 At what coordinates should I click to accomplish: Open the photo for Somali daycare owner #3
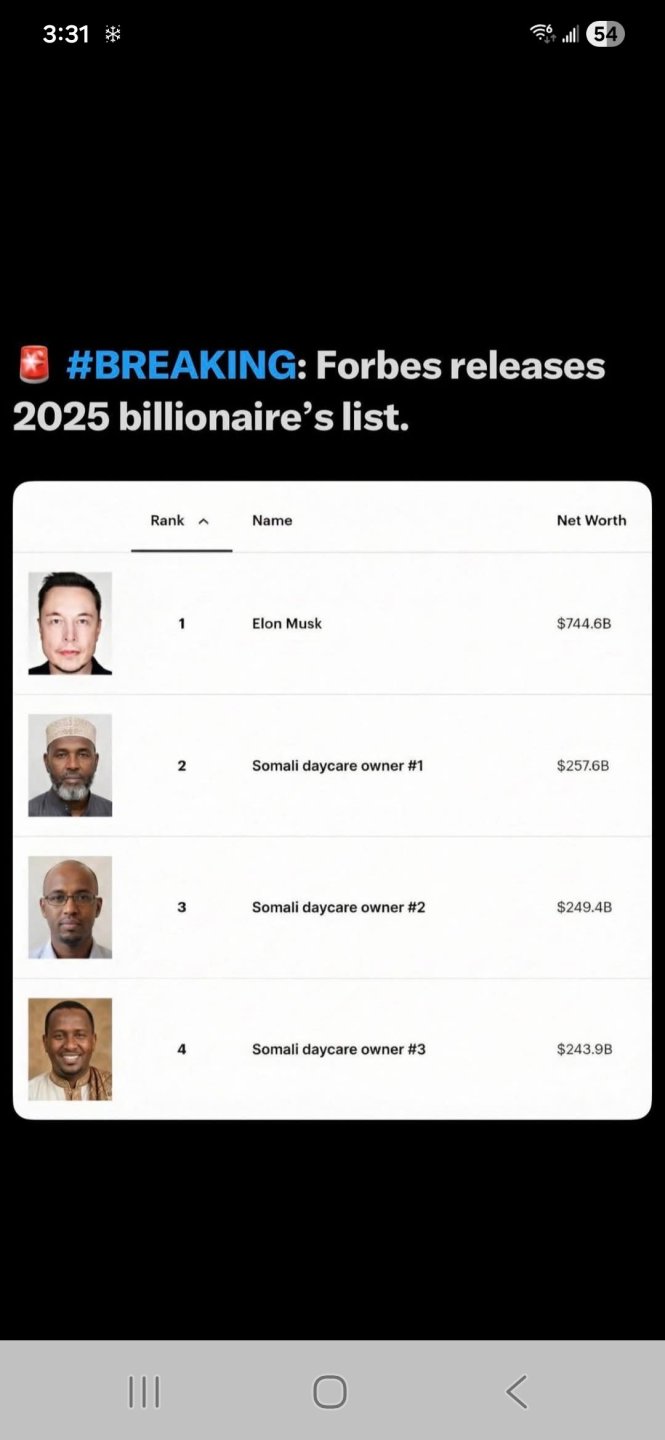(x=70, y=1049)
